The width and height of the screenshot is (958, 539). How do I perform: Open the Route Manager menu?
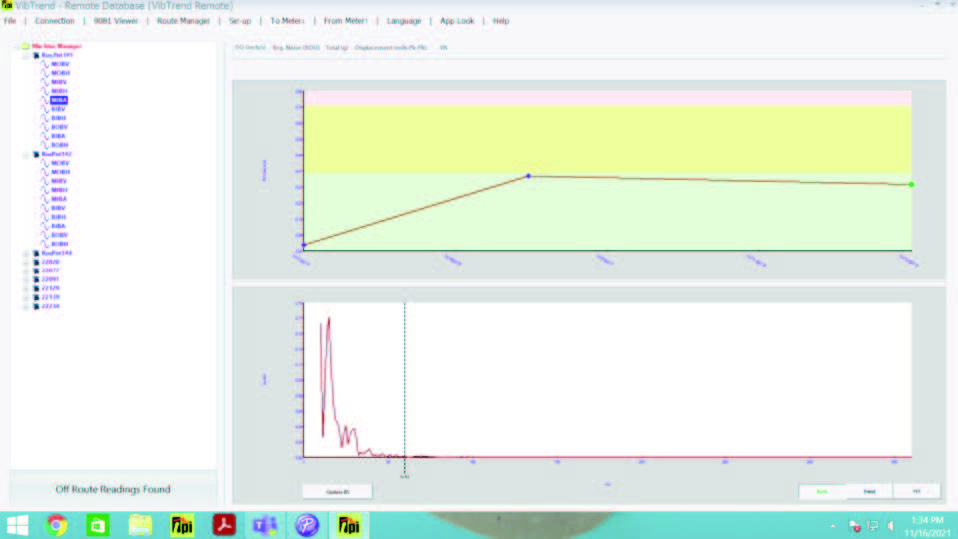point(183,21)
